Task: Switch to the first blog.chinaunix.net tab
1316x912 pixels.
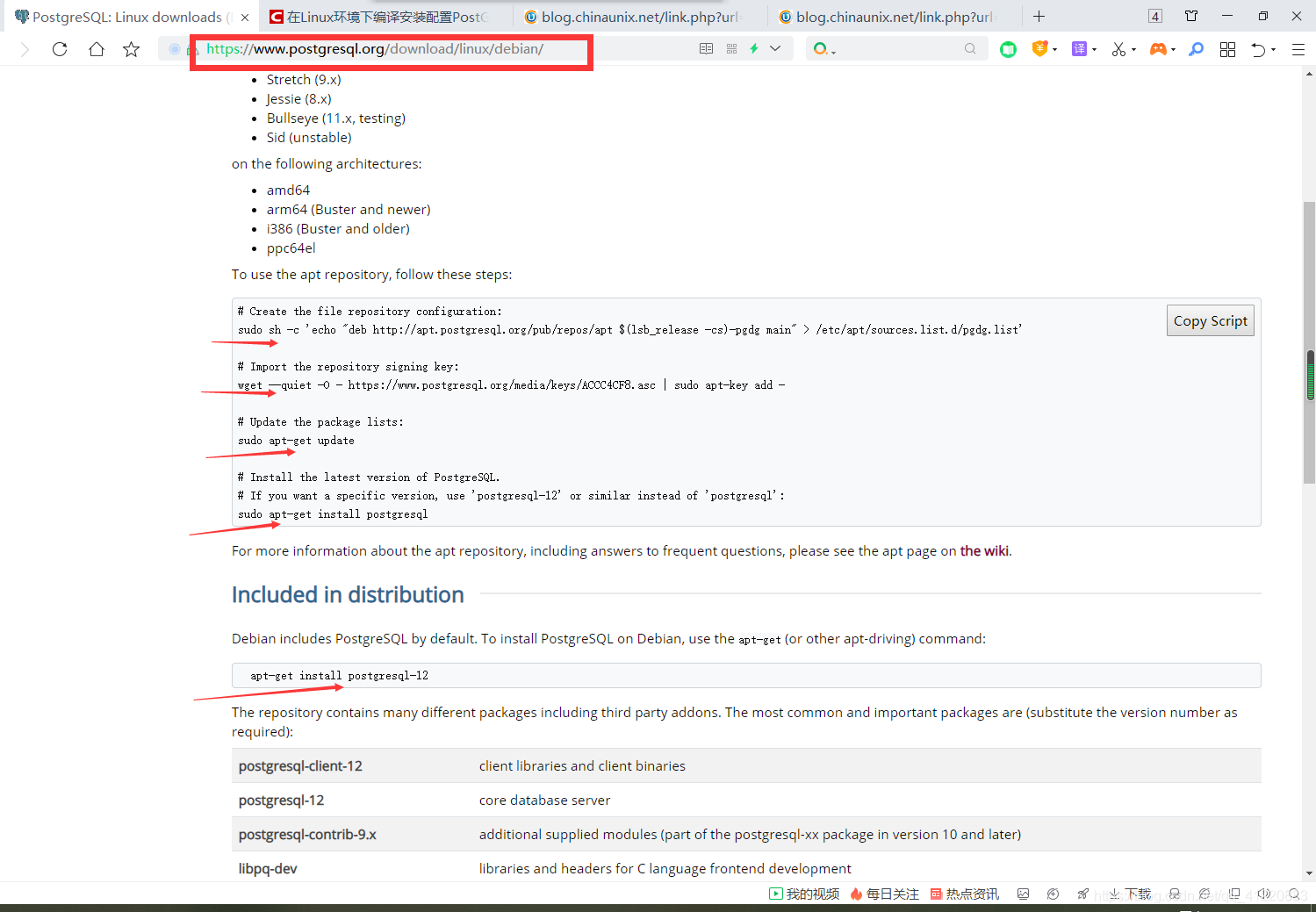Action: coord(639,17)
